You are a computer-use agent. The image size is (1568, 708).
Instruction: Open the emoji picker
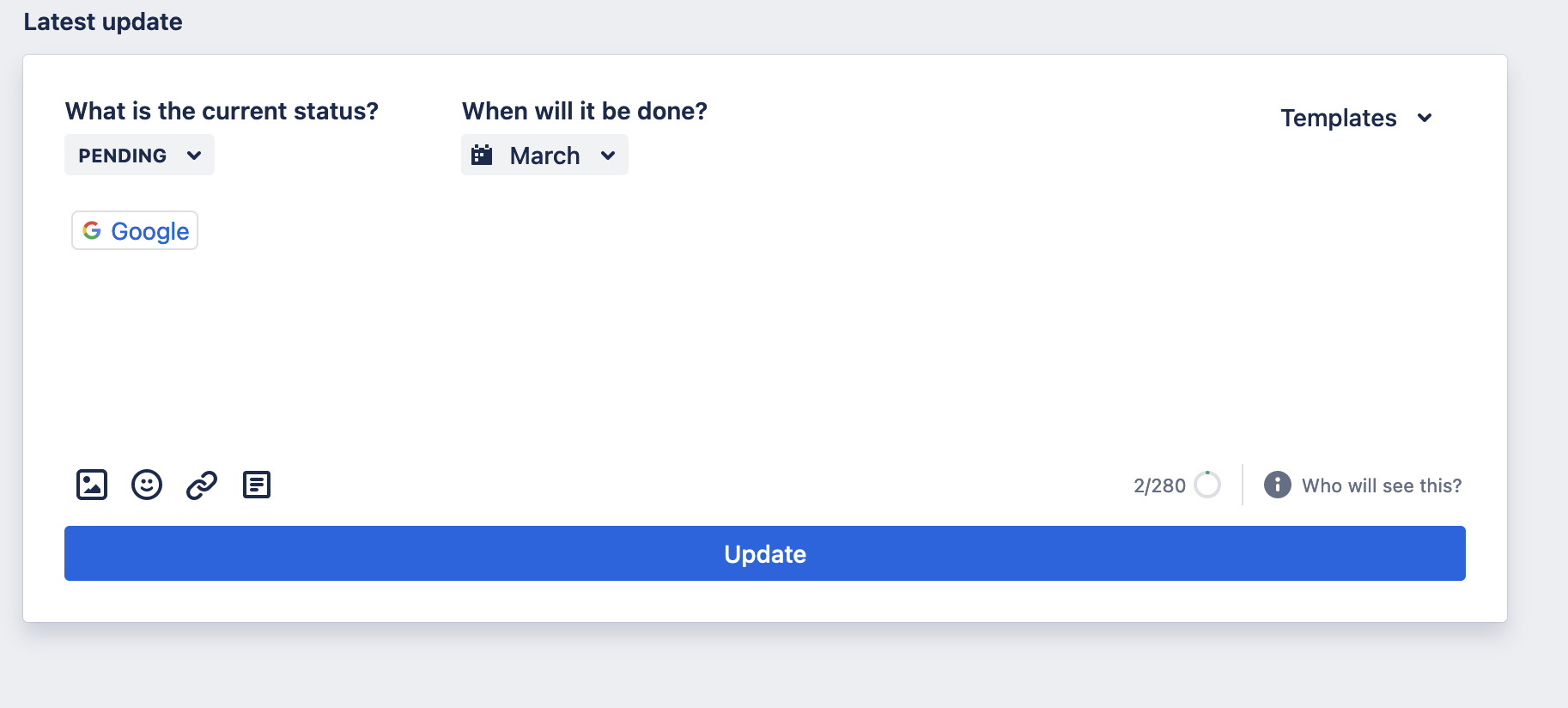point(146,484)
